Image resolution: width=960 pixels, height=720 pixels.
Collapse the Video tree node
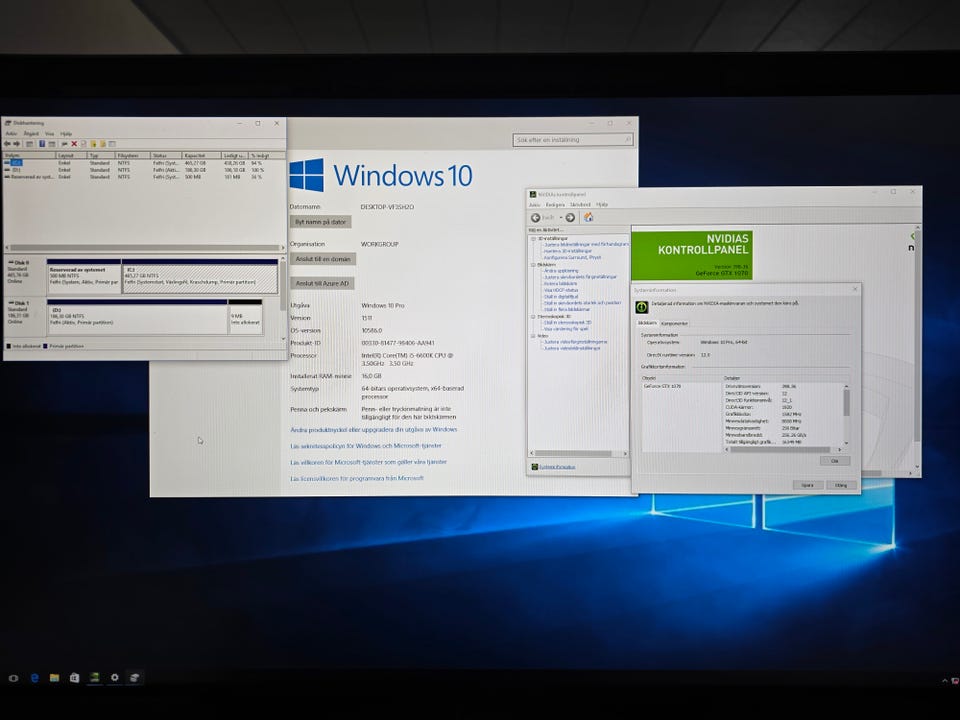pos(533,335)
